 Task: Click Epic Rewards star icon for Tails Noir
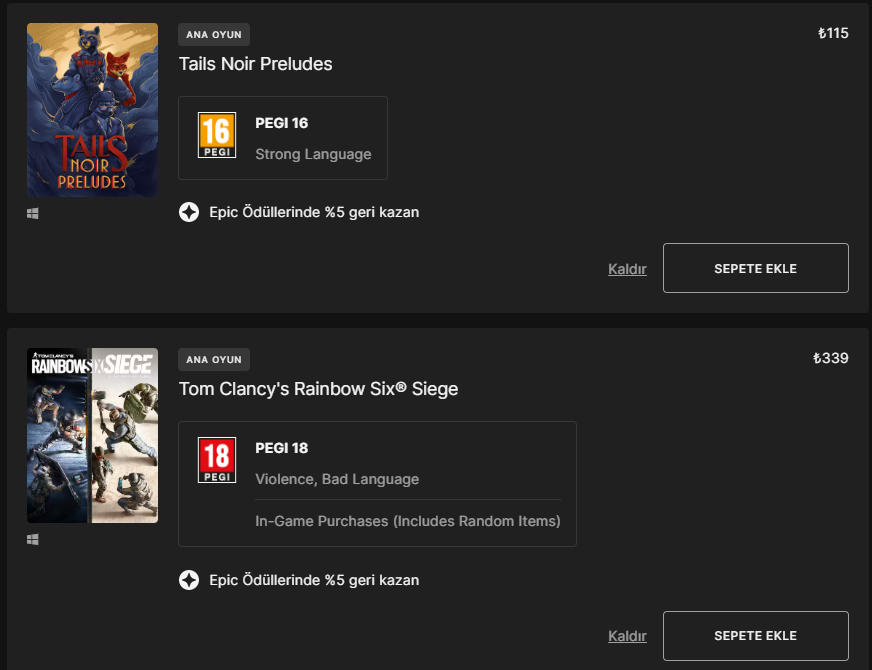pyautogui.click(x=189, y=212)
